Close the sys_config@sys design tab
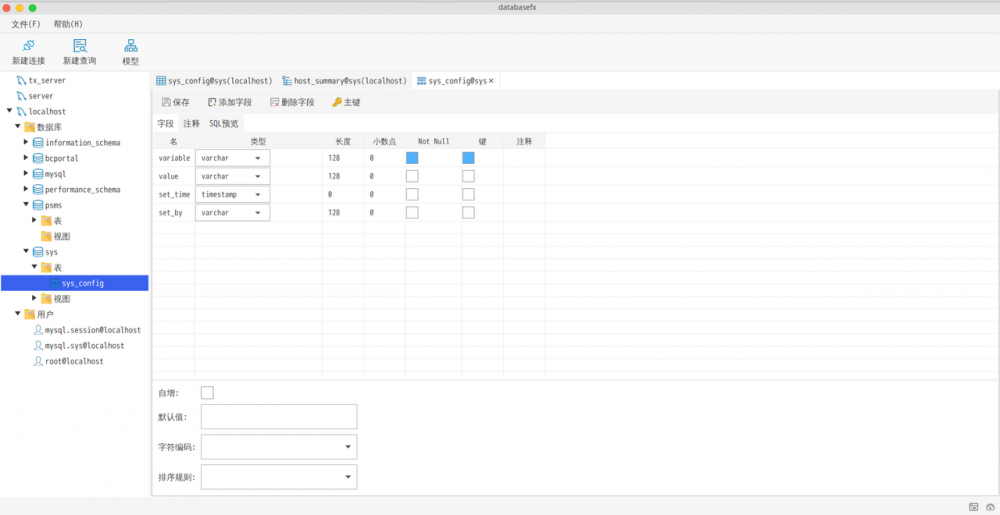 tap(491, 81)
